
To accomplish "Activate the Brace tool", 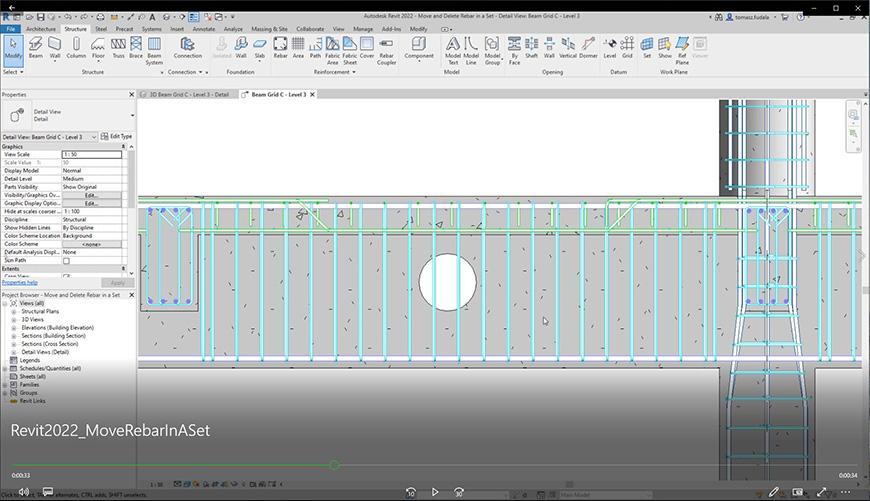I will click(x=136, y=48).
